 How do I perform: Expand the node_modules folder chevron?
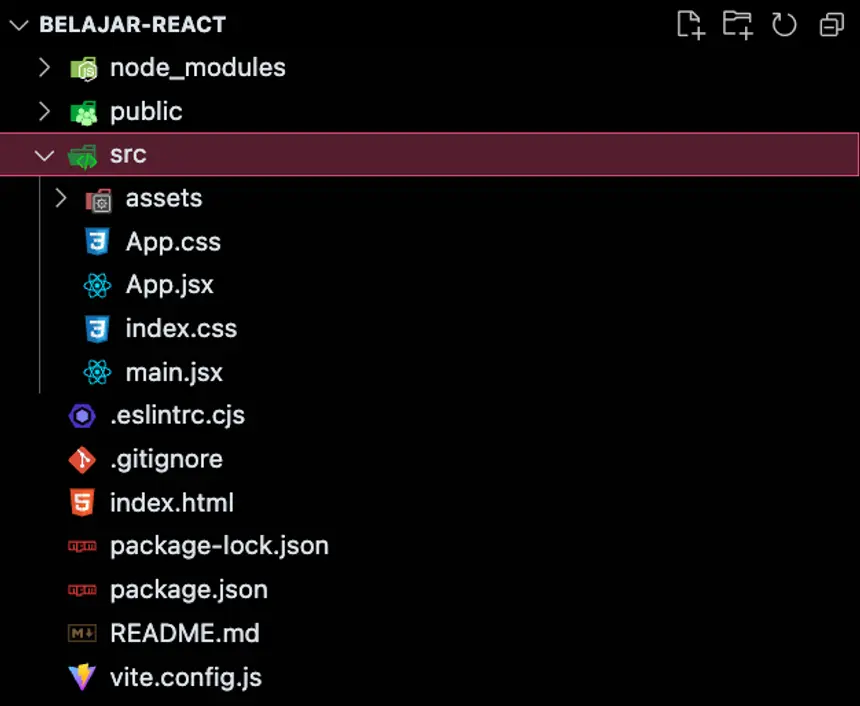(44, 68)
